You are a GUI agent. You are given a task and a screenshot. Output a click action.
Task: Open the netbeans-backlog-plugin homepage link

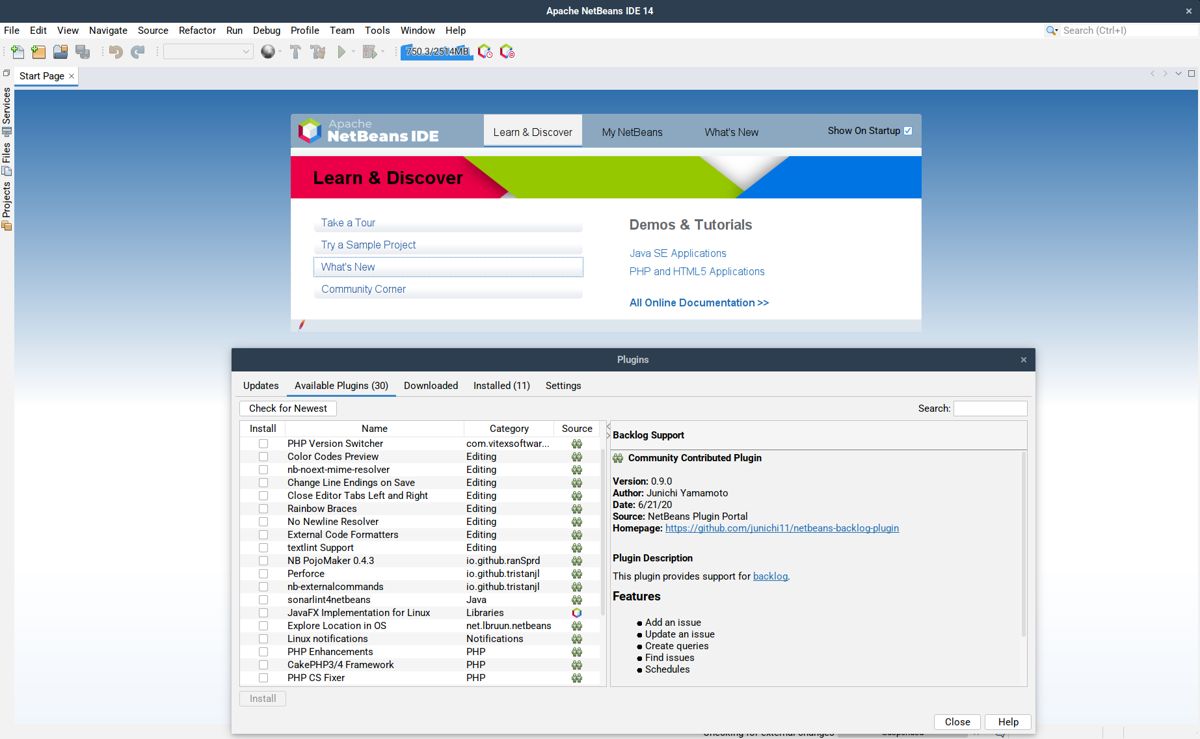782,528
